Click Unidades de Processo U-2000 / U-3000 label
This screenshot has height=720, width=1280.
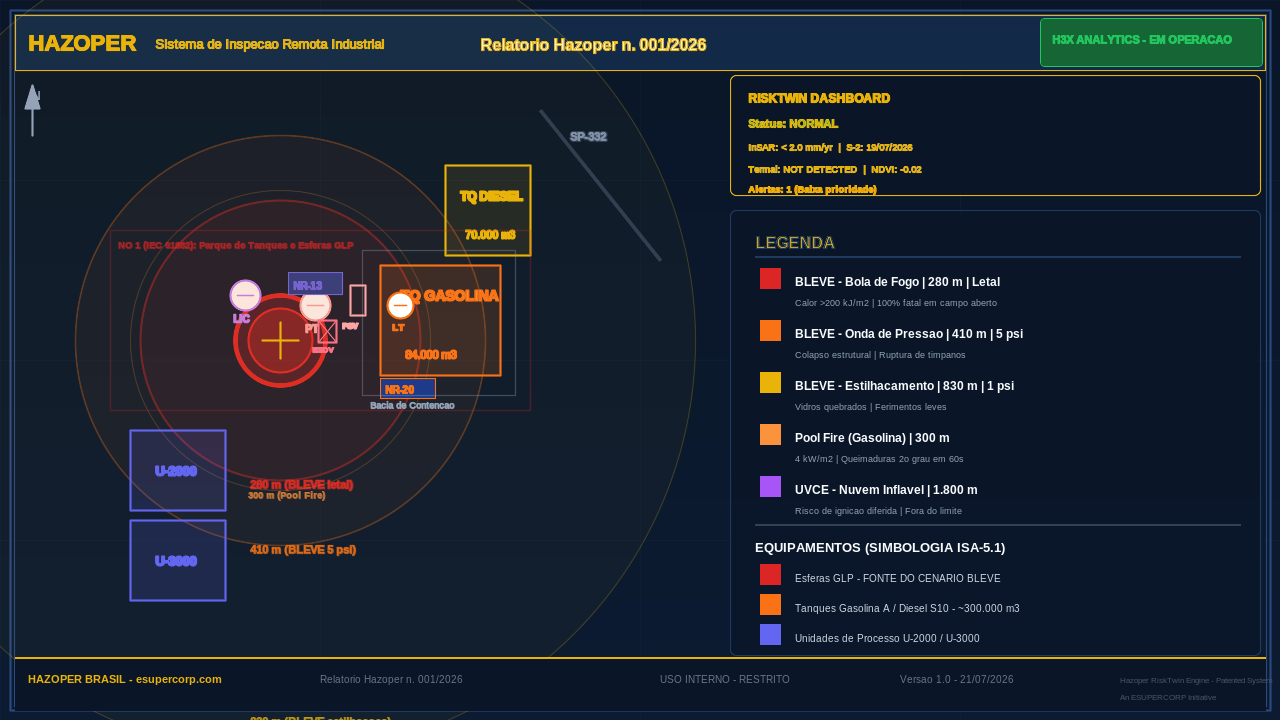pyautogui.click(x=887, y=638)
